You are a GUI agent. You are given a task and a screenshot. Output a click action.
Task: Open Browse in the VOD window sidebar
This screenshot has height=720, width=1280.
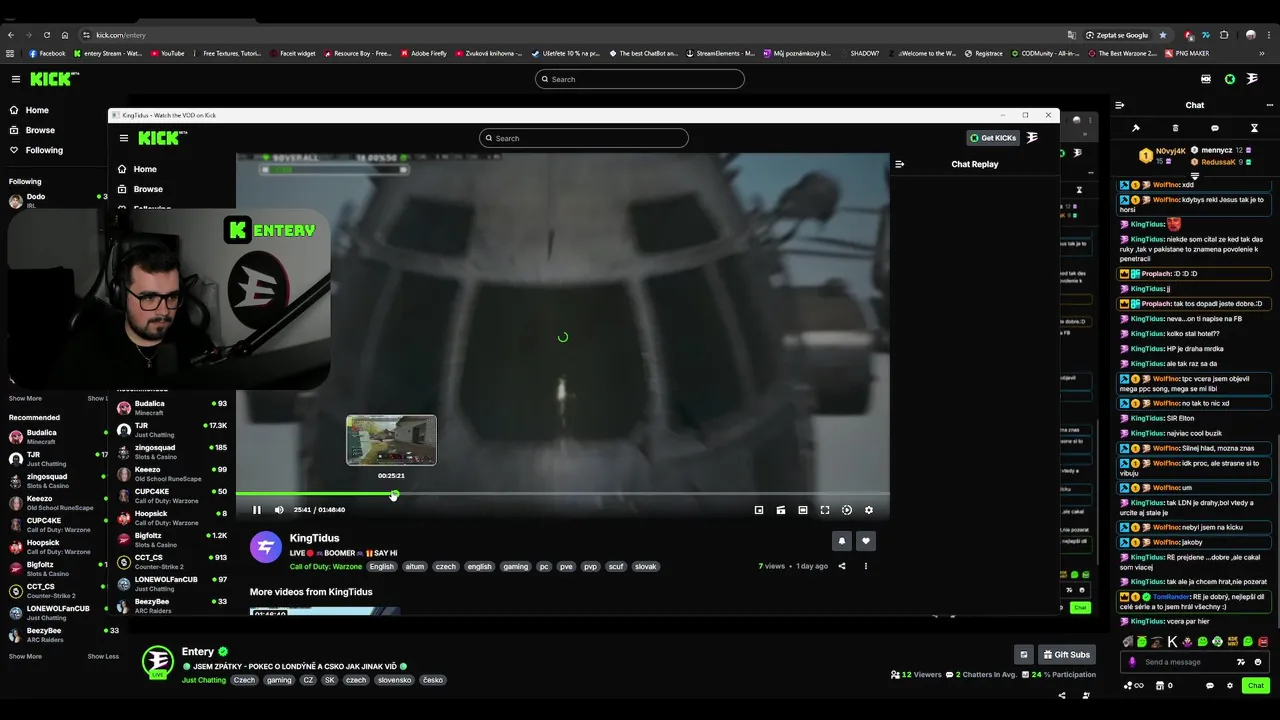148,189
